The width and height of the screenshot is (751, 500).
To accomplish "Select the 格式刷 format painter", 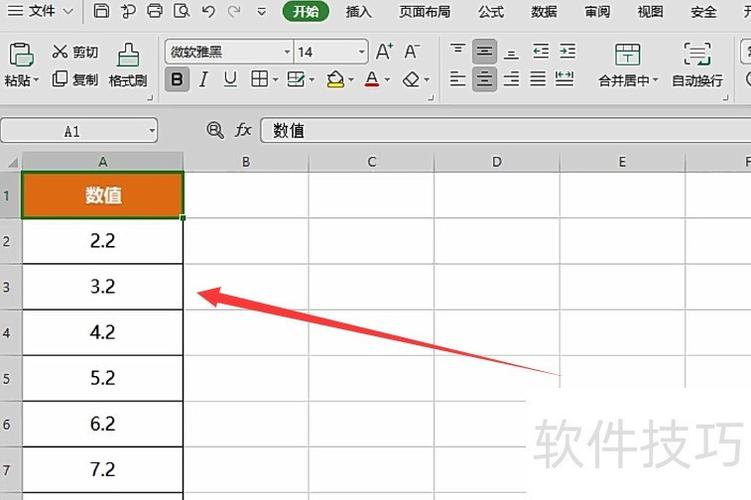I will [128, 65].
